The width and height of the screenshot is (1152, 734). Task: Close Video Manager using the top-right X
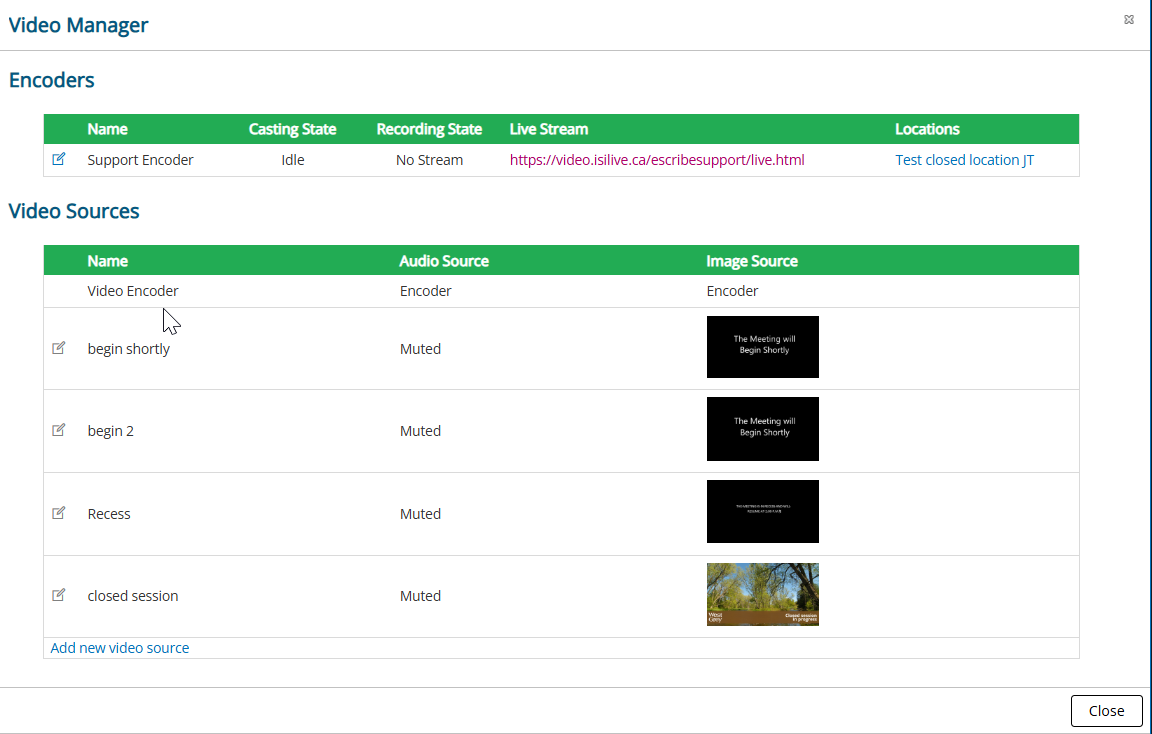(1129, 19)
